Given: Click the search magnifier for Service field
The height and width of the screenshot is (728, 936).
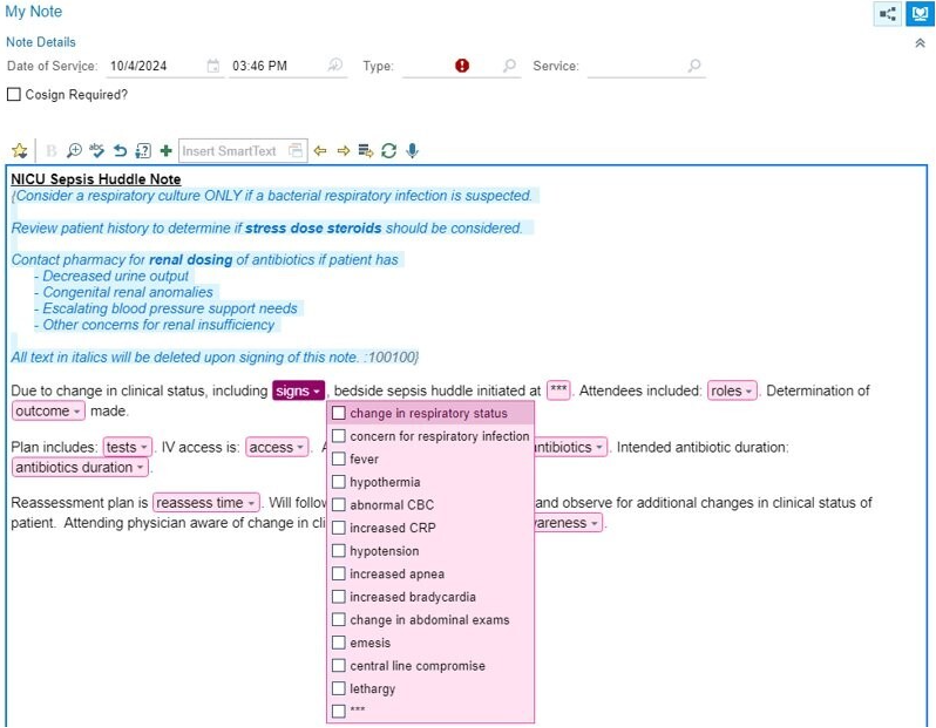Looking at the screenshot, I should point(694,65).
